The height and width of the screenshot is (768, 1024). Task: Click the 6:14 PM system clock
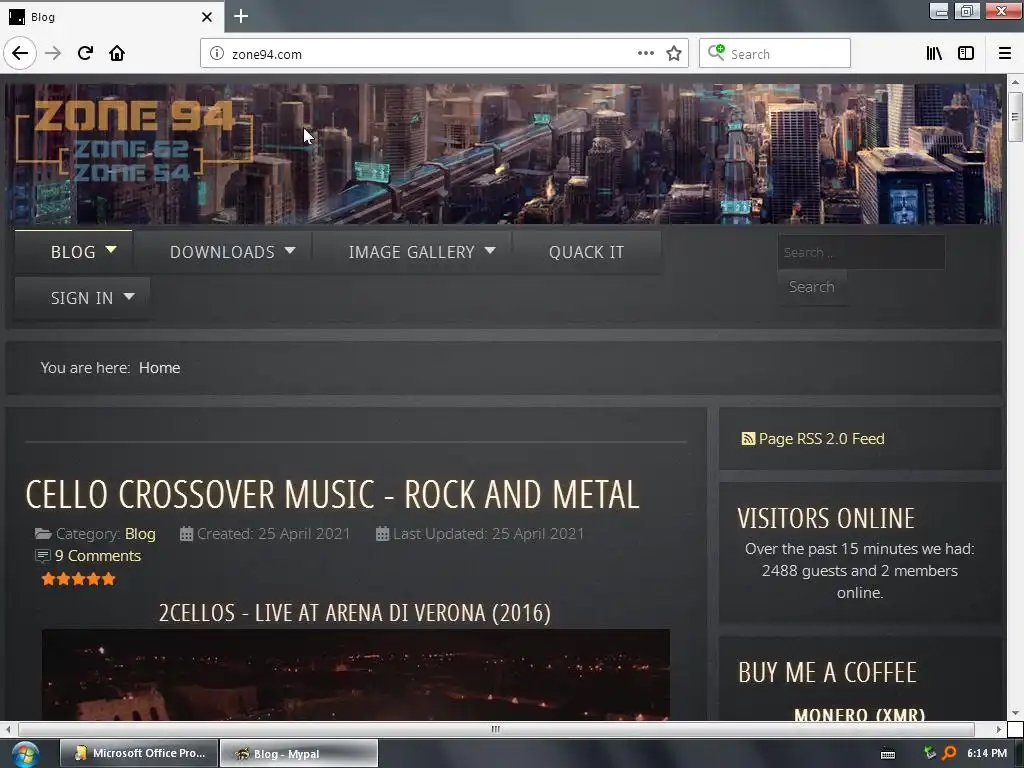pyautogui.click(x=987, y=753)
